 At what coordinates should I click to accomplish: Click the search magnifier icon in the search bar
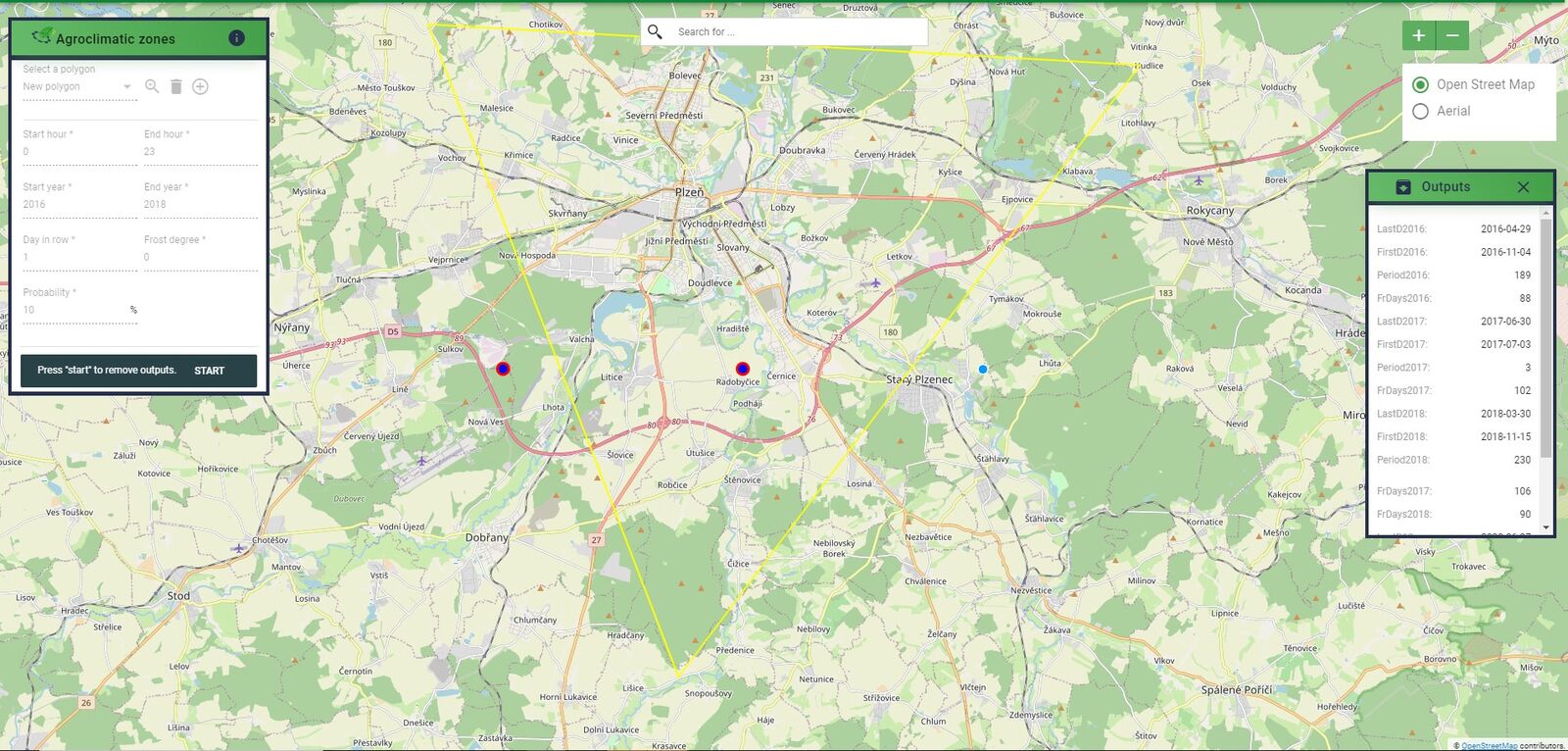656,31
